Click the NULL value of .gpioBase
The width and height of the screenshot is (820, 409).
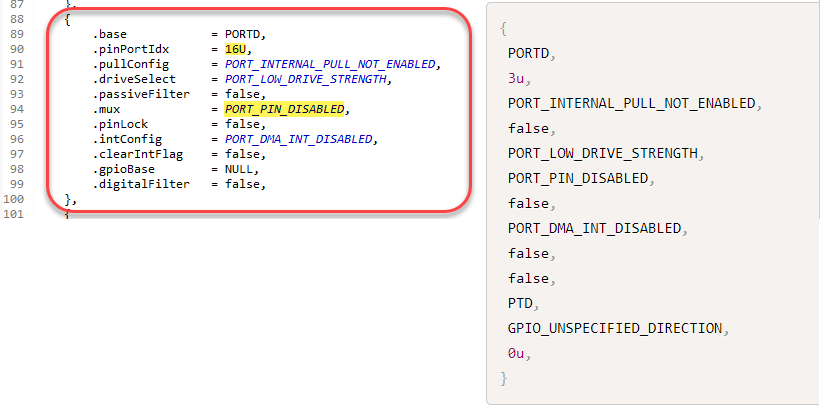[x=240, y=170]
